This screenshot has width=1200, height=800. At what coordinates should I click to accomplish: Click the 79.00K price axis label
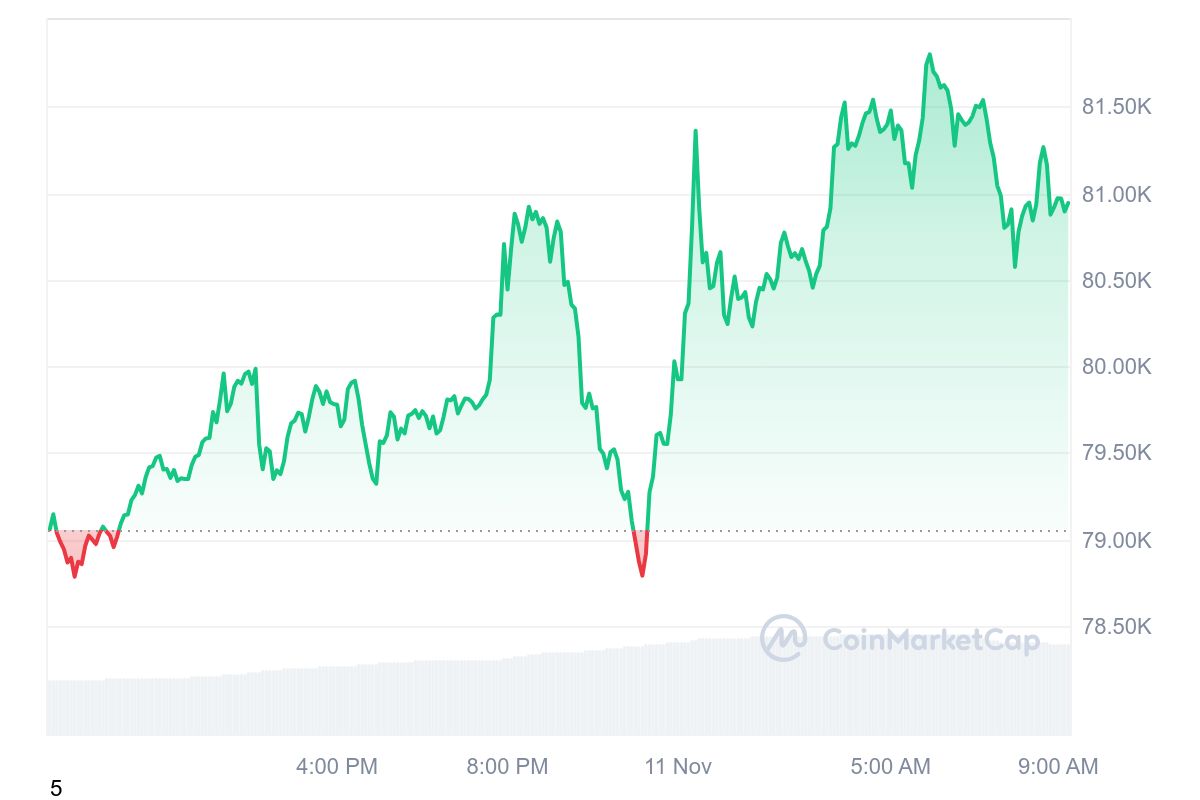pyautogui.click(x=1117, y=541)
